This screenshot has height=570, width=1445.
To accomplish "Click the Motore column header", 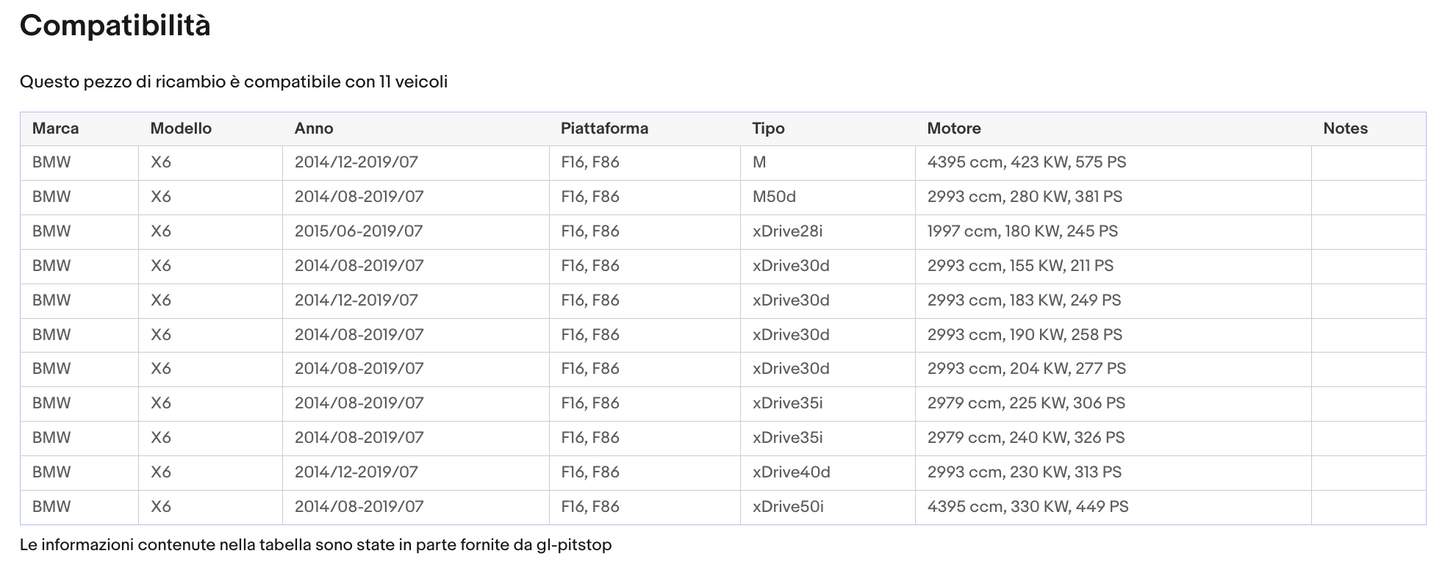I will click(954, 129).
